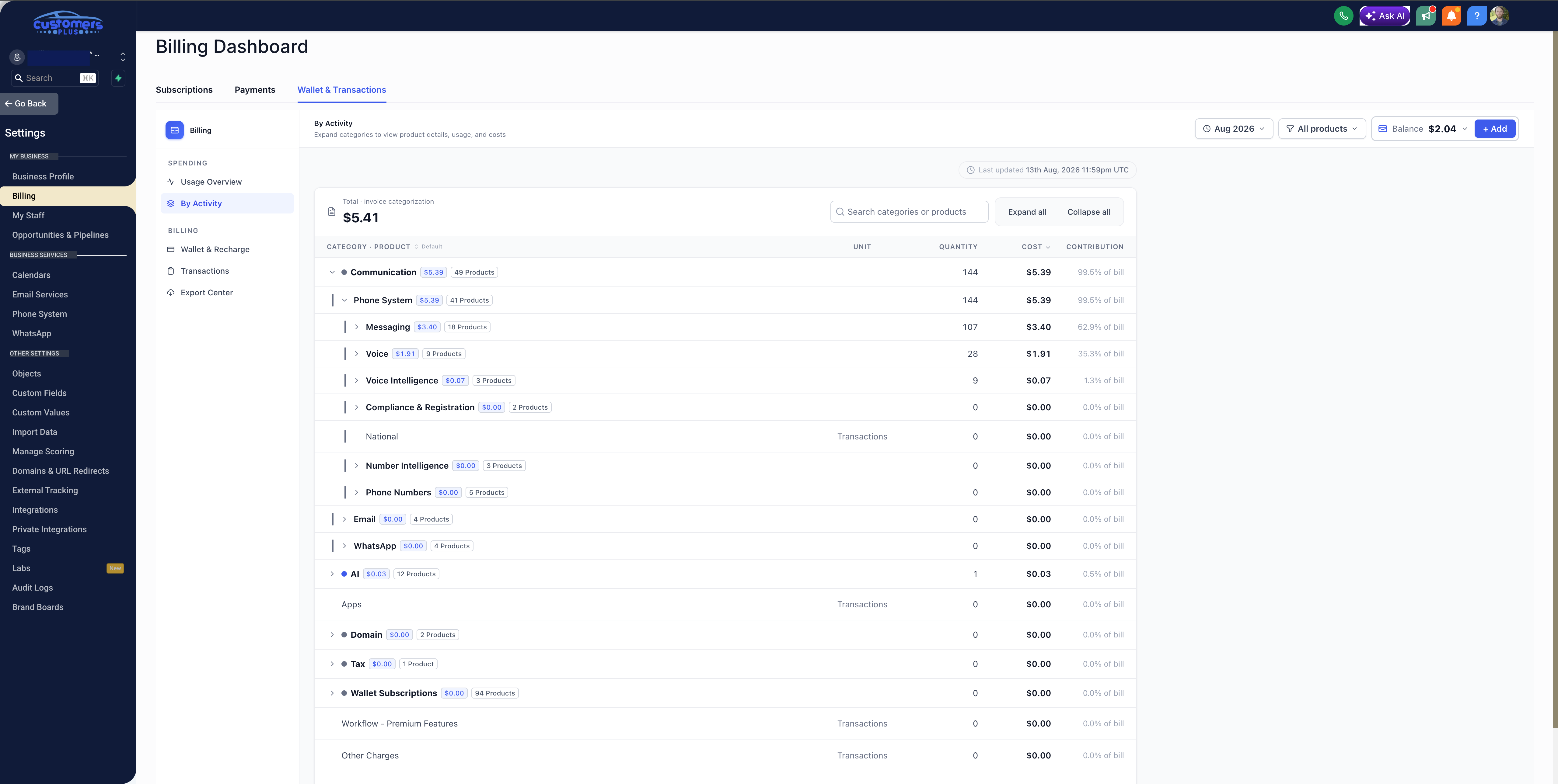1558x784 pixels.
Task: Expand the Voice Intelligence row
Action: coord(356,381)
